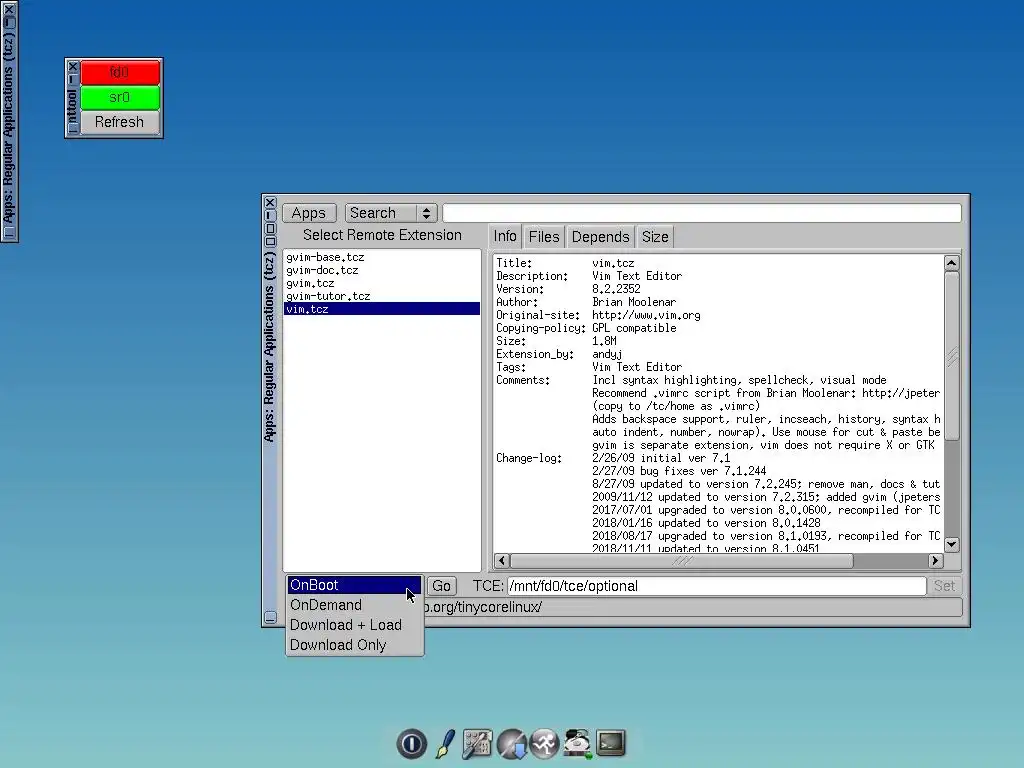1024x768 pixels.
Task: Select vim.tcz in the extension list
Action: 382,309
